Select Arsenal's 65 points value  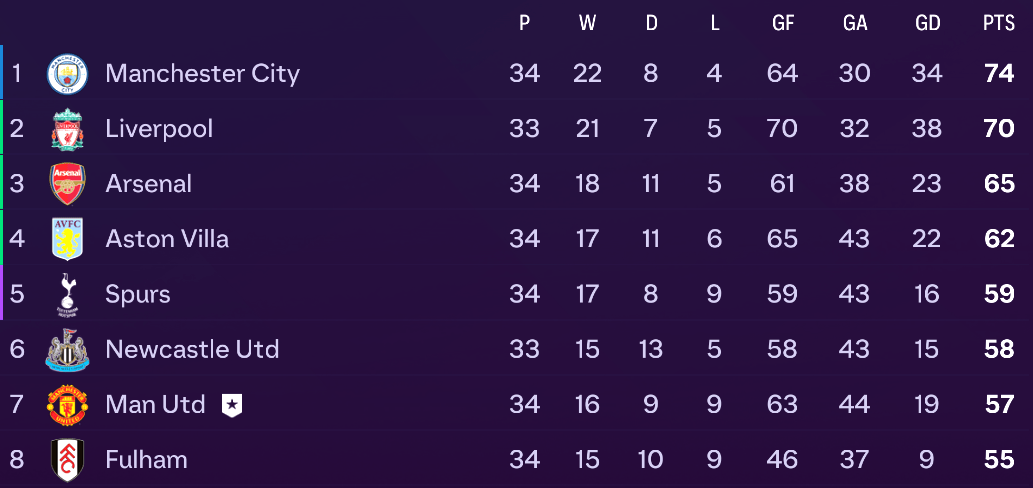[999, 184]
